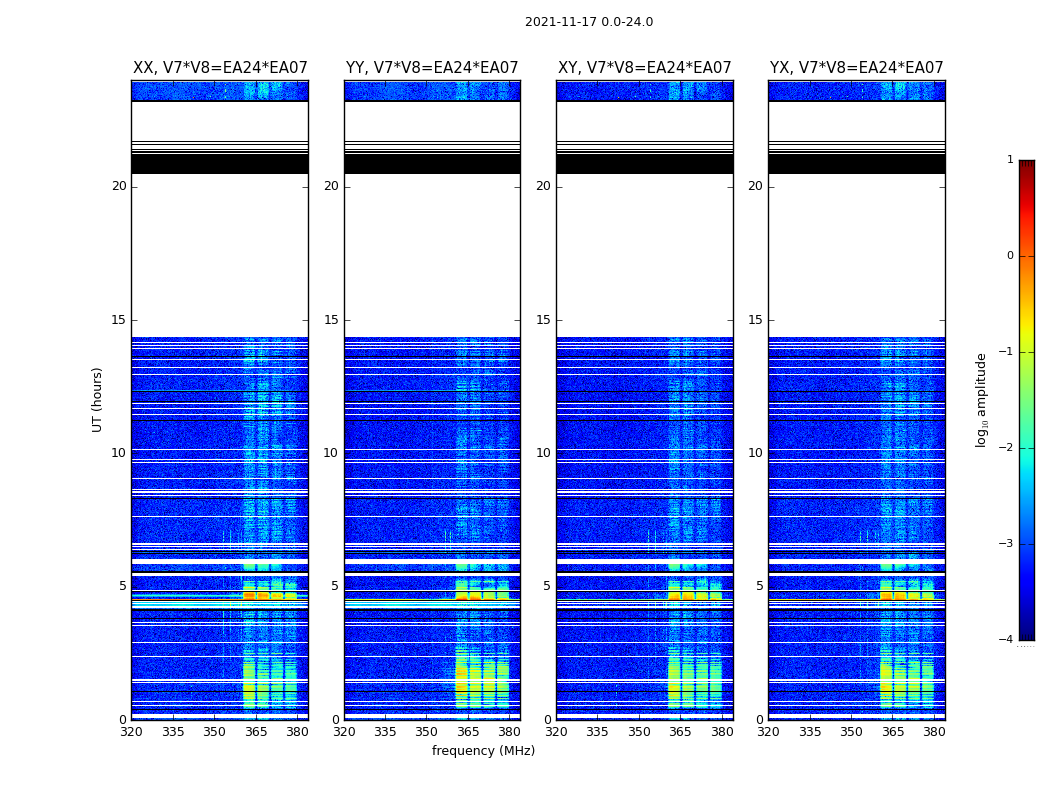
Task: Click the white gap at 17 hours in YY panel
Action: (432, 266)
